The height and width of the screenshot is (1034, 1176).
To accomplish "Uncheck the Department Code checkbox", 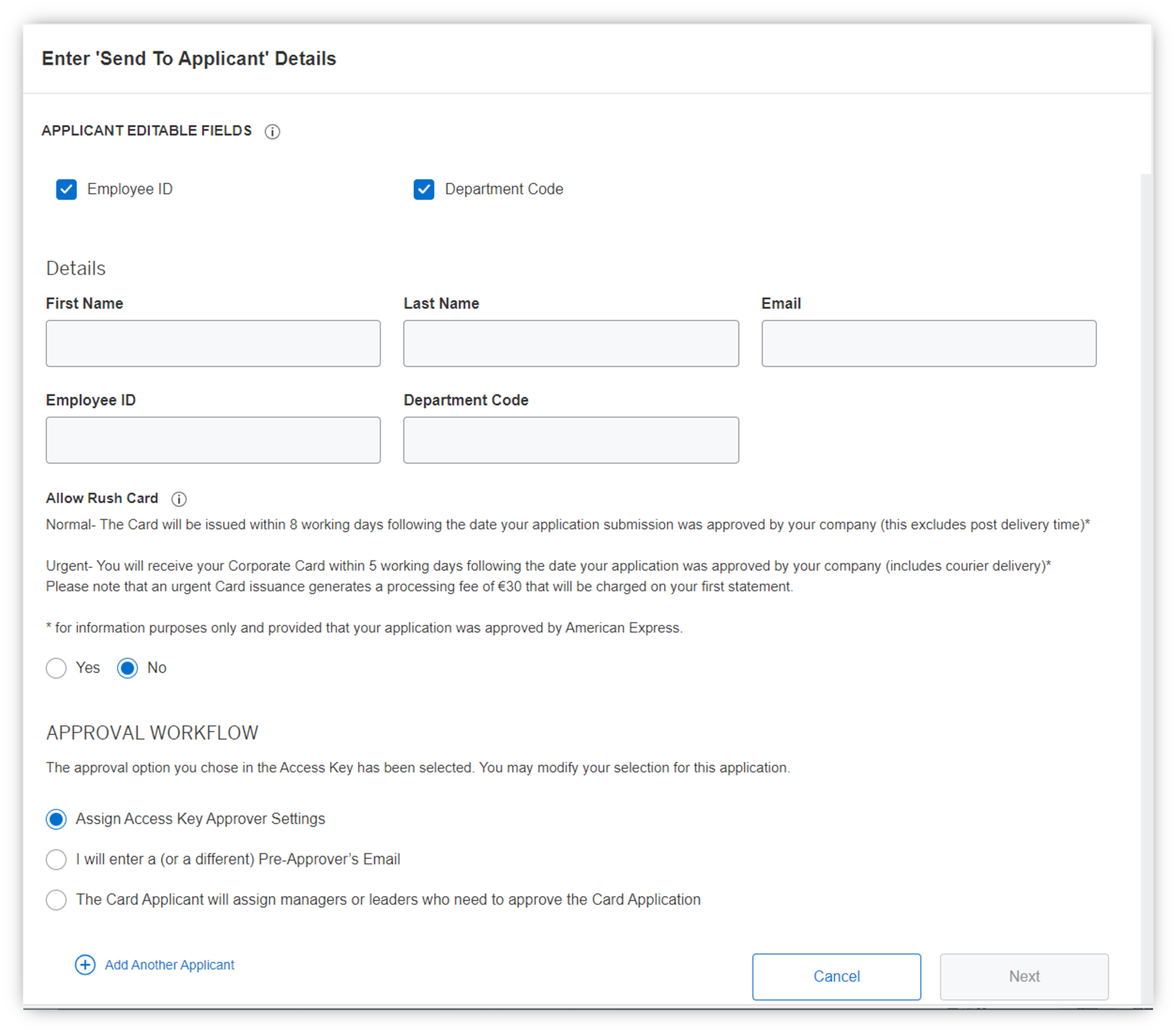I will [x=424, y=190].
